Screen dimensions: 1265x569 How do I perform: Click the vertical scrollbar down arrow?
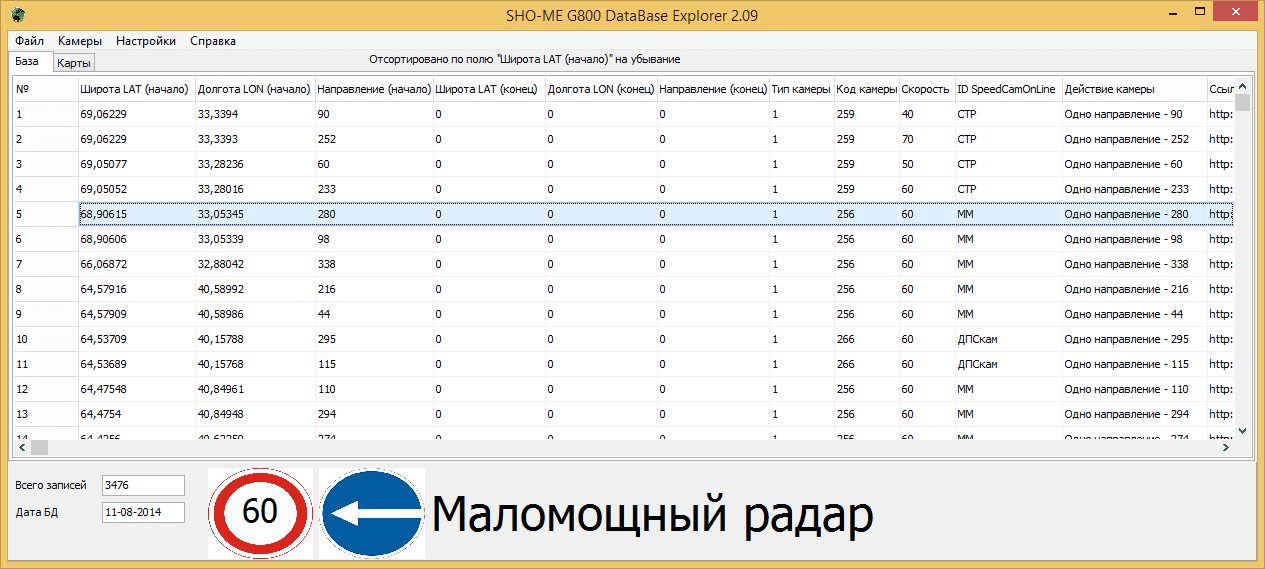[x=1243, y=430]
